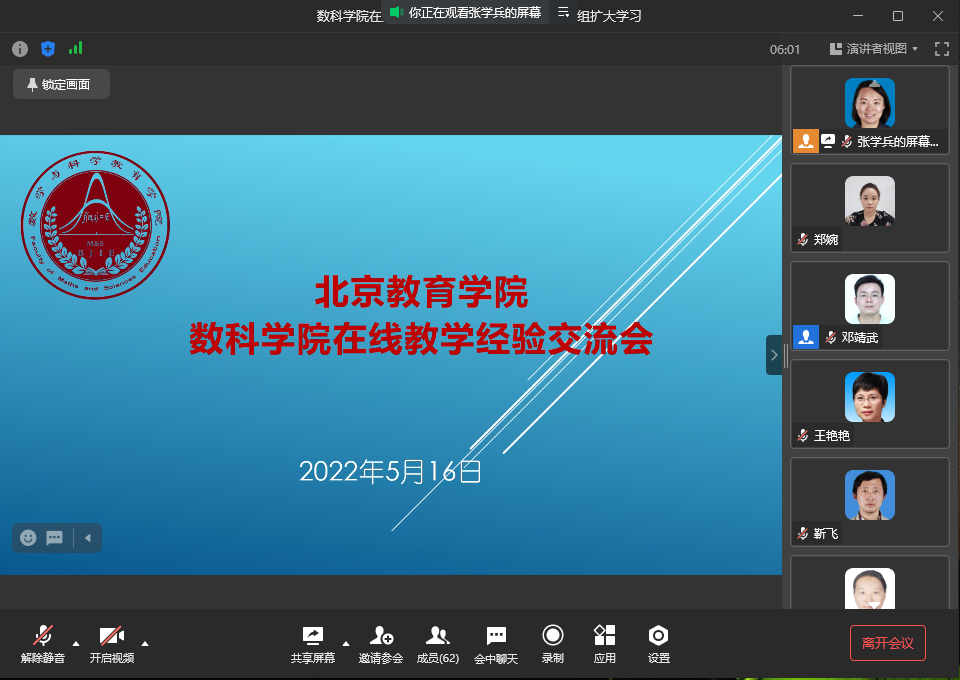The height and width of the screenshot is (680, 960).
Task: Click slide date 2022年5月16日
Action: click(x=390, y=472)
